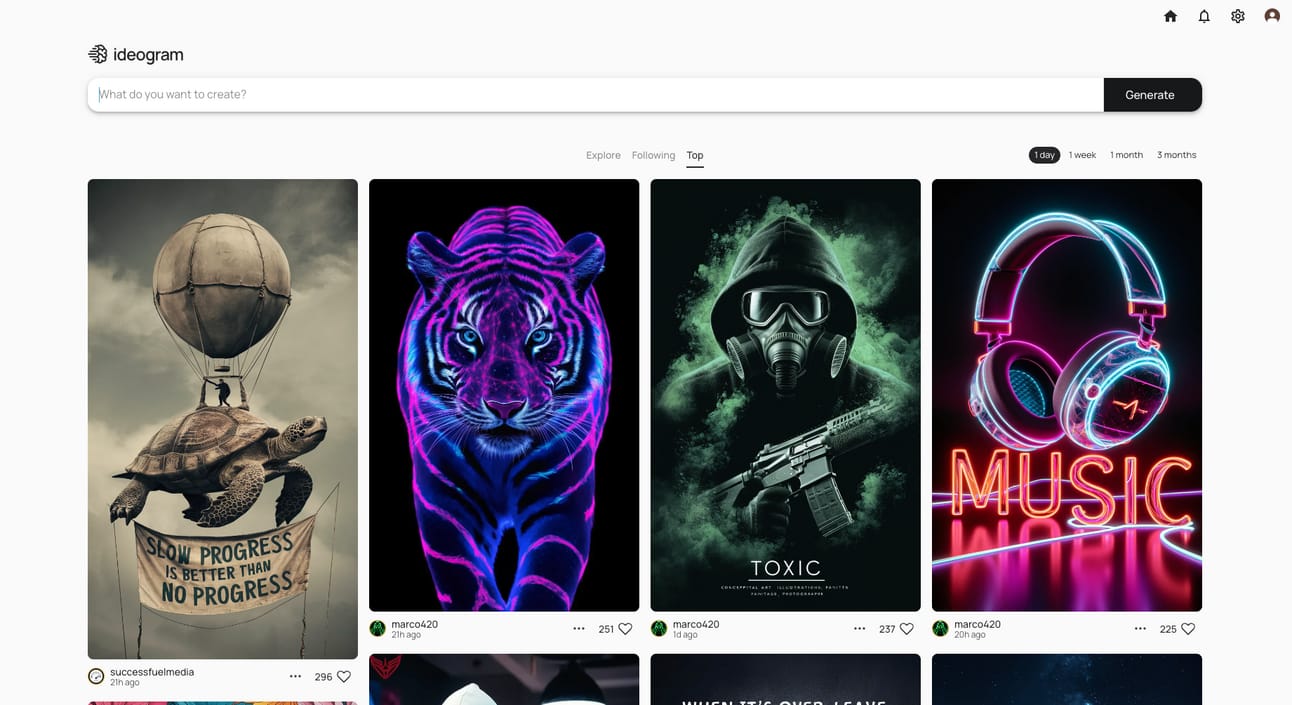1292x705 pixels.
Task: Open marco420 avatar under neon tiger
Action: (377, 629)
